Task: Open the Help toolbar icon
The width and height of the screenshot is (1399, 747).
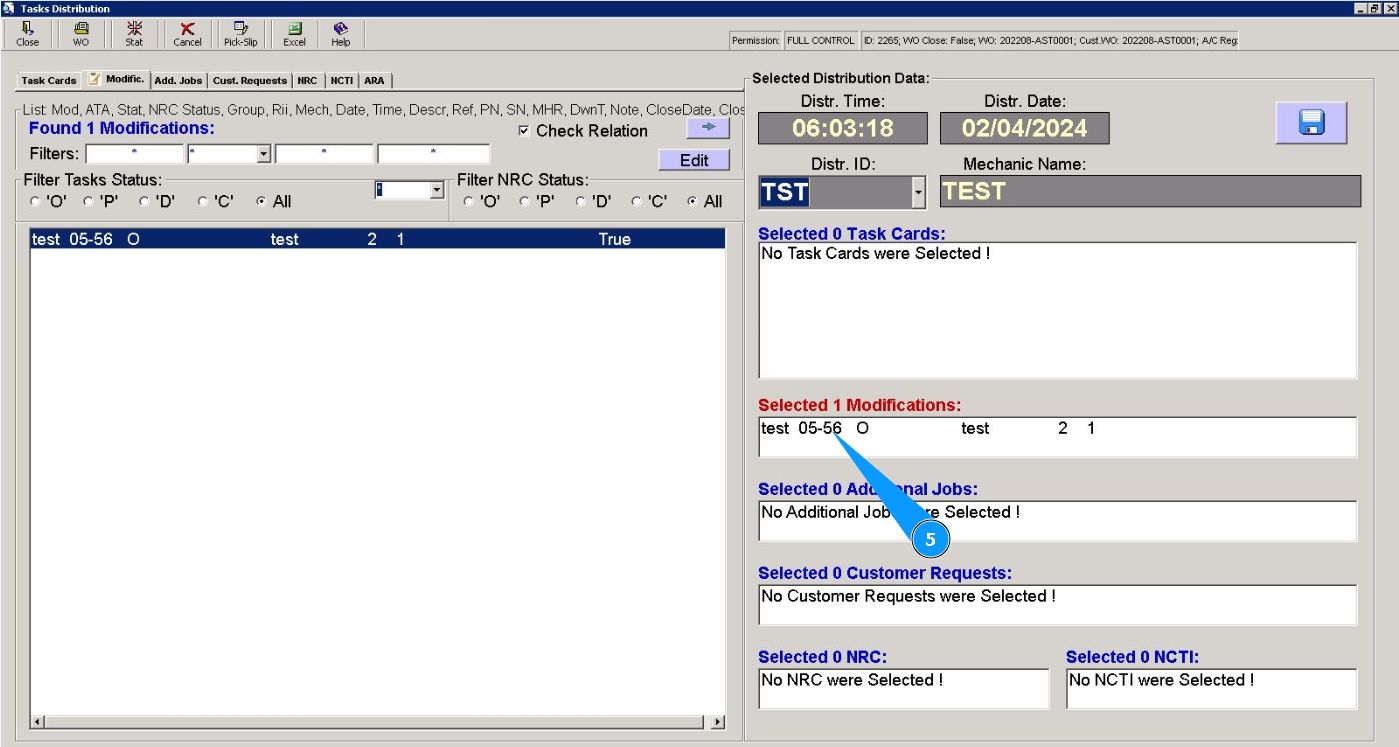Action: coord(341,34)
